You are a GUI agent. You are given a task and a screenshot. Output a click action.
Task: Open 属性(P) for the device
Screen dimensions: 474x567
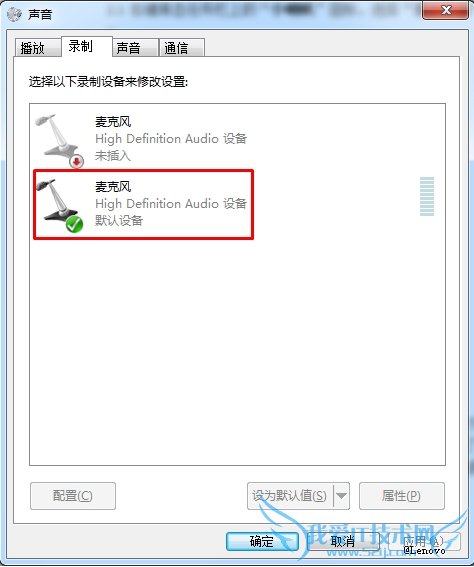point(402,496)
